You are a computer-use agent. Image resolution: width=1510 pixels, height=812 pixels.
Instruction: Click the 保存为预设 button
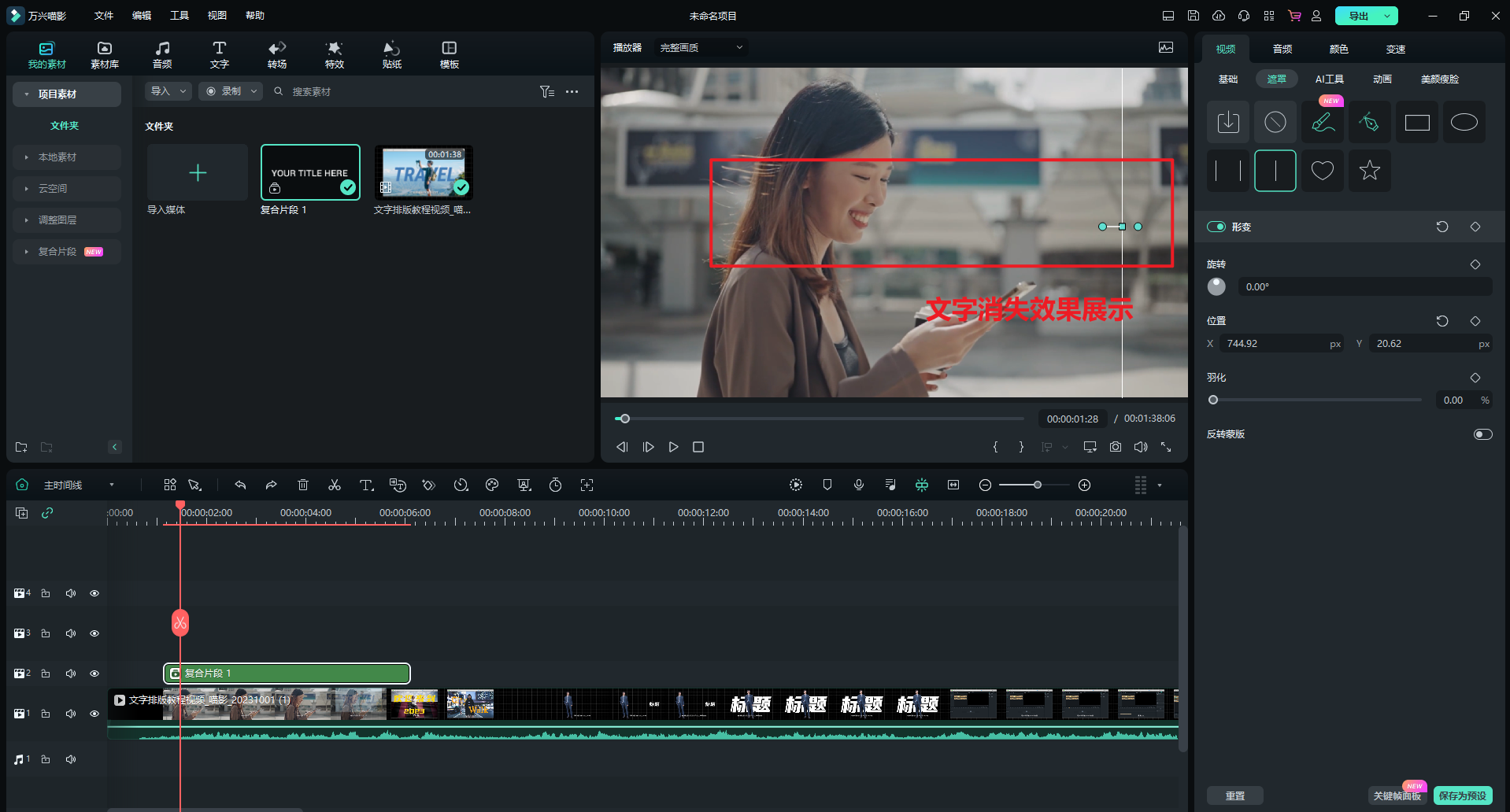coord(1462,795)
